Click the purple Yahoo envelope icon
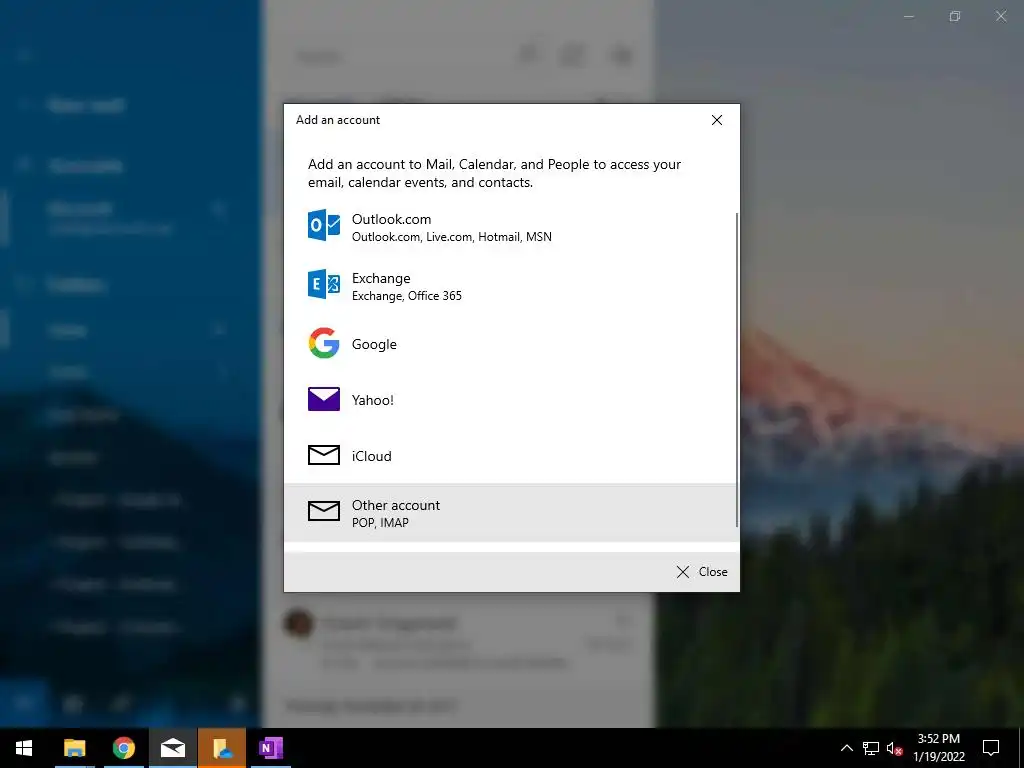Viewport: 1024px width, 768px height. 324,399
